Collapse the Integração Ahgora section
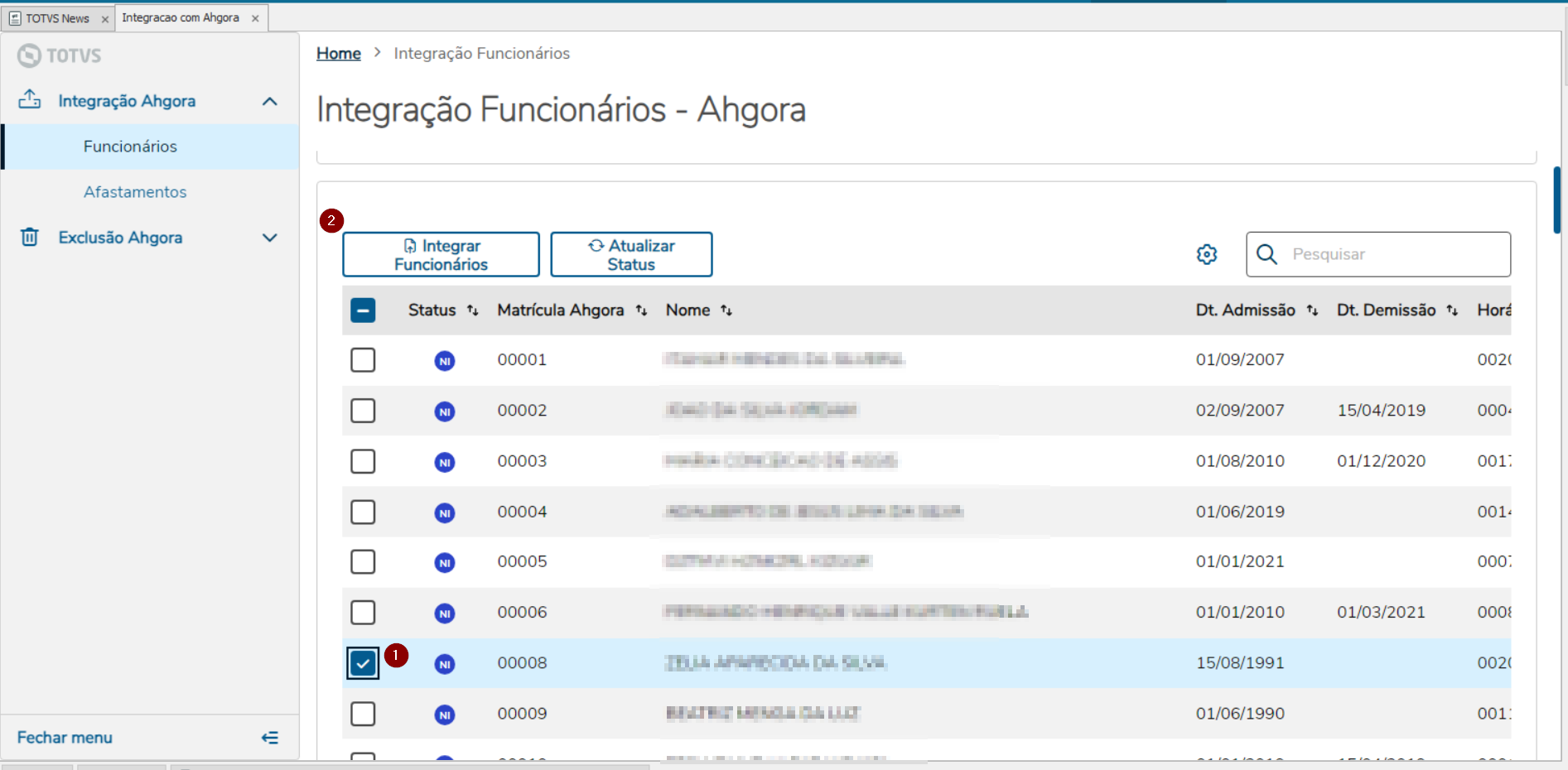This screenshot has height=770, width=1568. click(x=269, y=100)
